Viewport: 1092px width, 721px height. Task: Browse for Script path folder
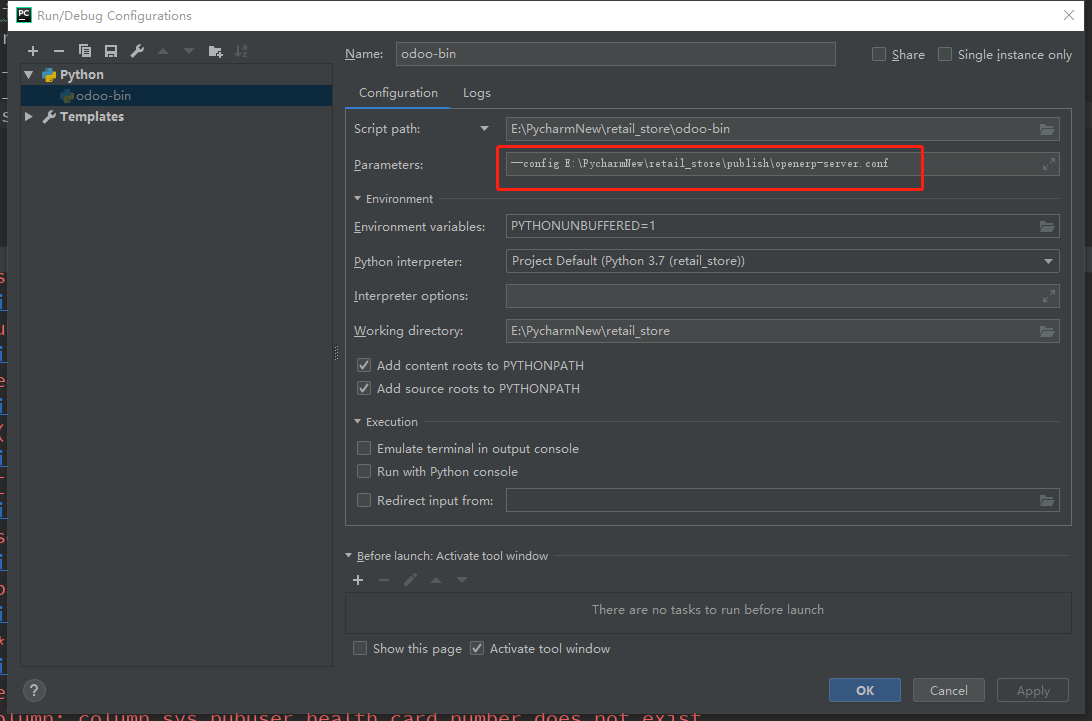[1047, 129]
